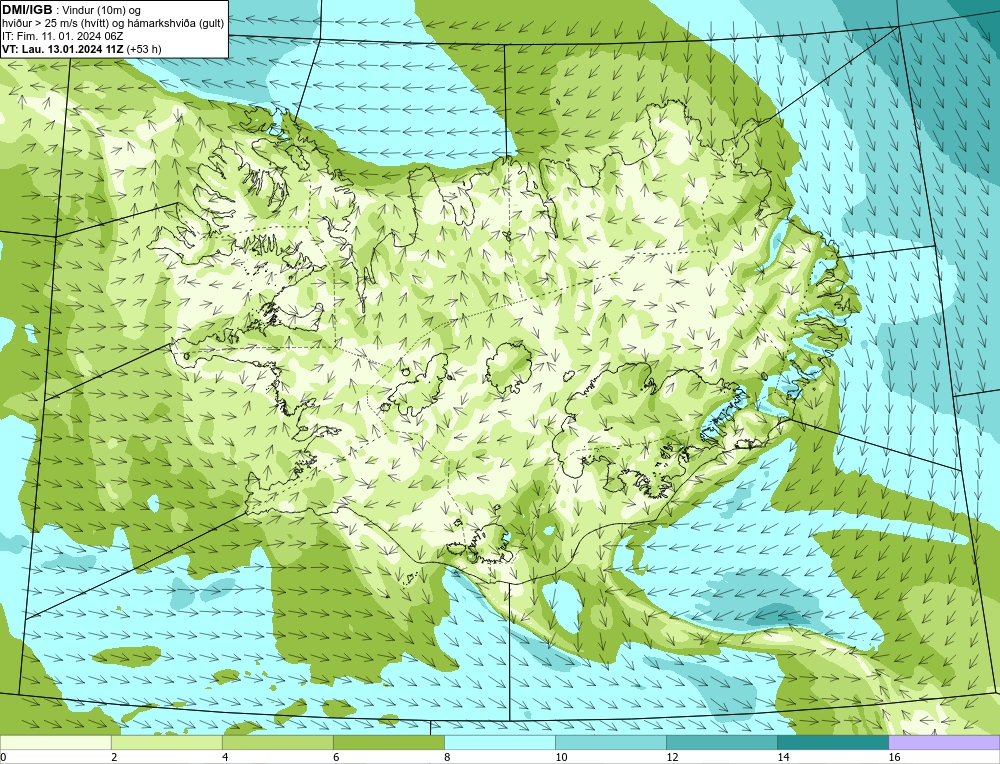Image resolution: width=1000 pixels, height=764 pixels.
Task: Click the legend label 10
Action: tap(561, 757)
